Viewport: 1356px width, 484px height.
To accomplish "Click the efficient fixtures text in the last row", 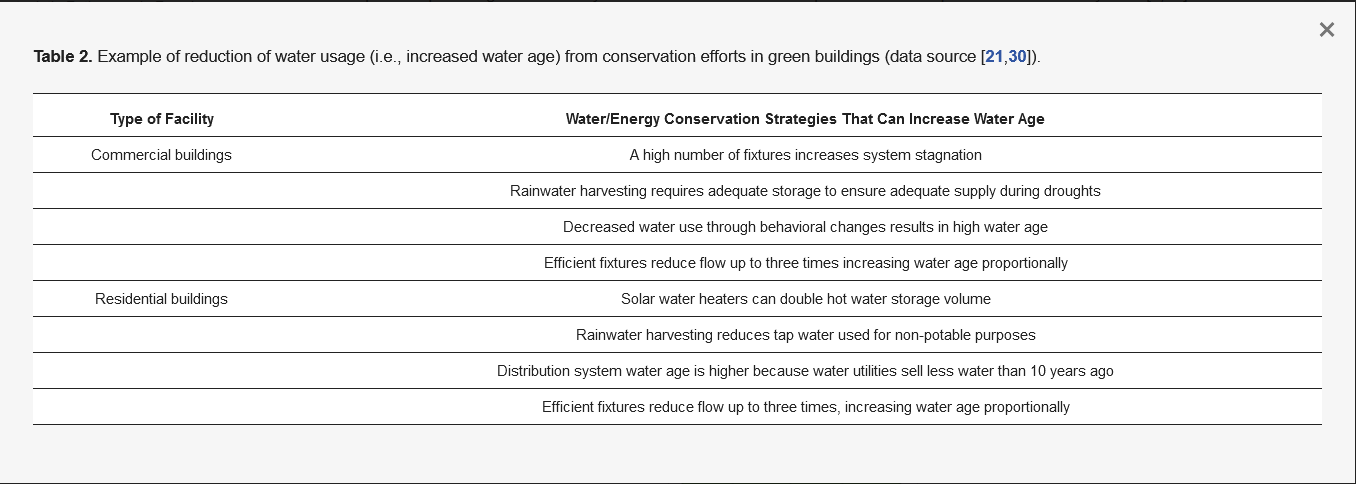I will click(x=805, y=407).
